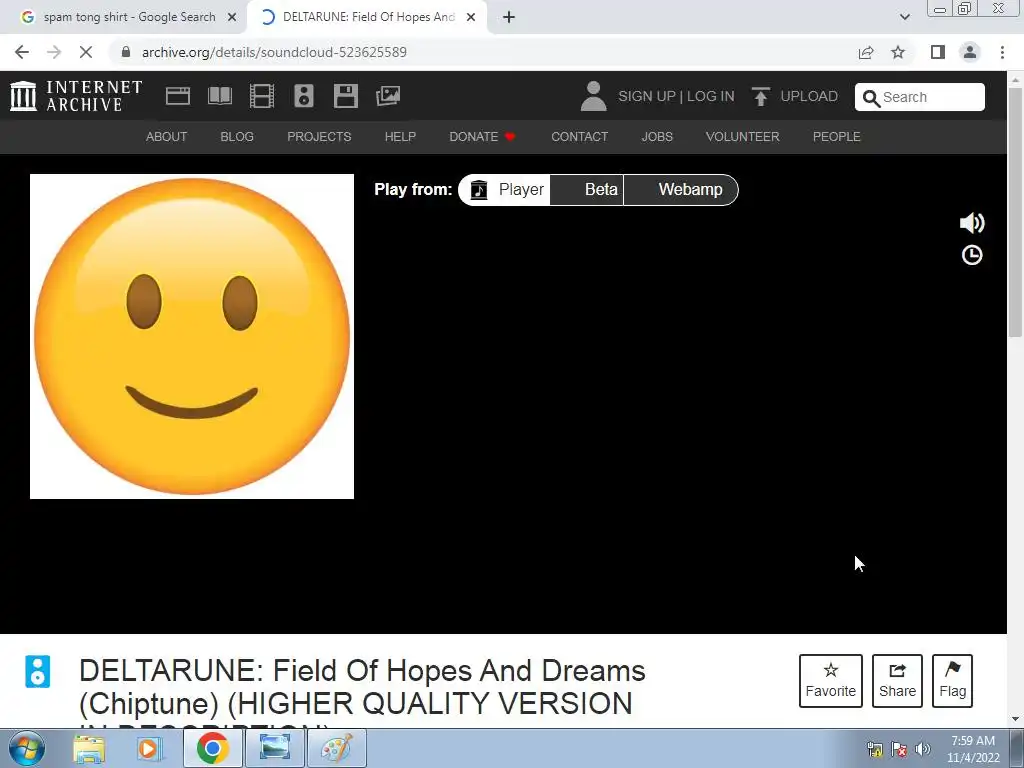Share this page via the address bar icon
1024x768 pixels.
coord(866,52)
